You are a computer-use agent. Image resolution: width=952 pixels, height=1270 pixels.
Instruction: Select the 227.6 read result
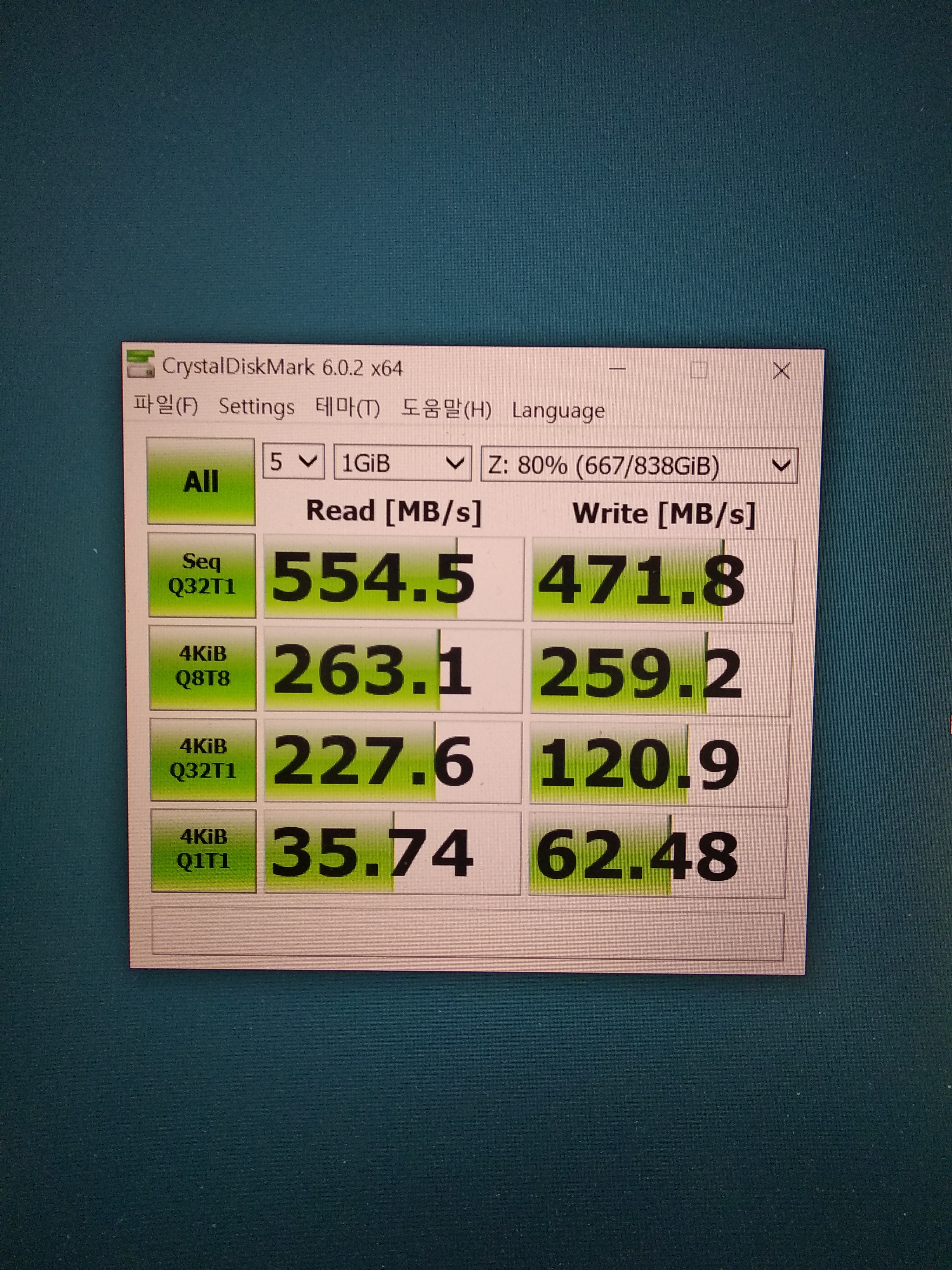click(x=393, y=762)
